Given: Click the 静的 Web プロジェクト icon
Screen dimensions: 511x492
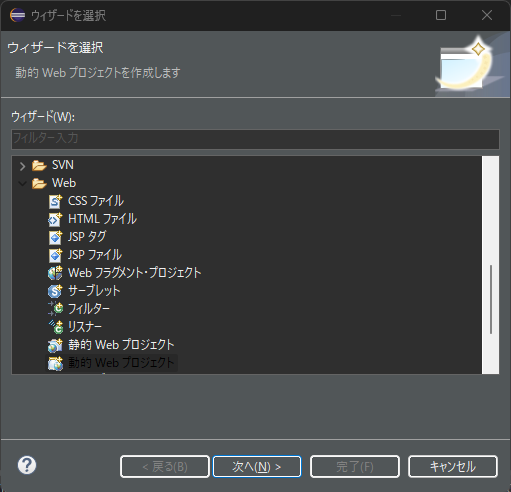Looking at the screenshot, I should tap(55, 345).
